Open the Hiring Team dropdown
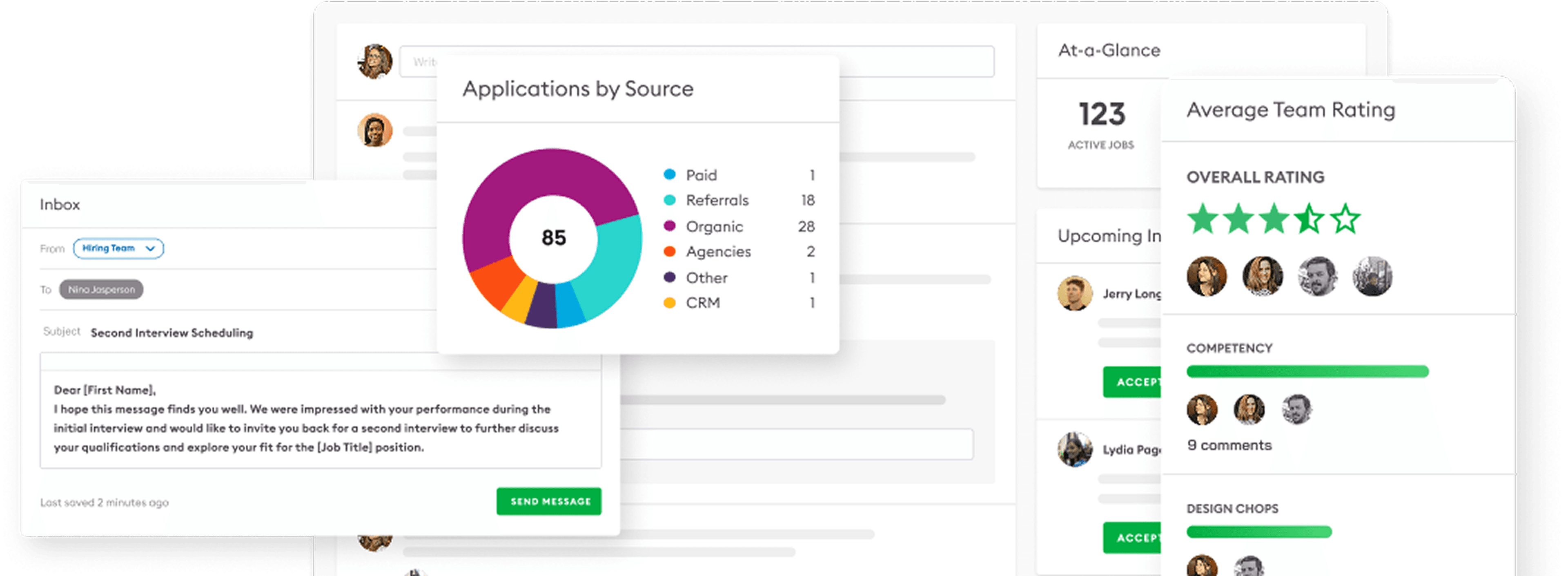Screen dimensions: 1568x576 [x=118, y=248]
